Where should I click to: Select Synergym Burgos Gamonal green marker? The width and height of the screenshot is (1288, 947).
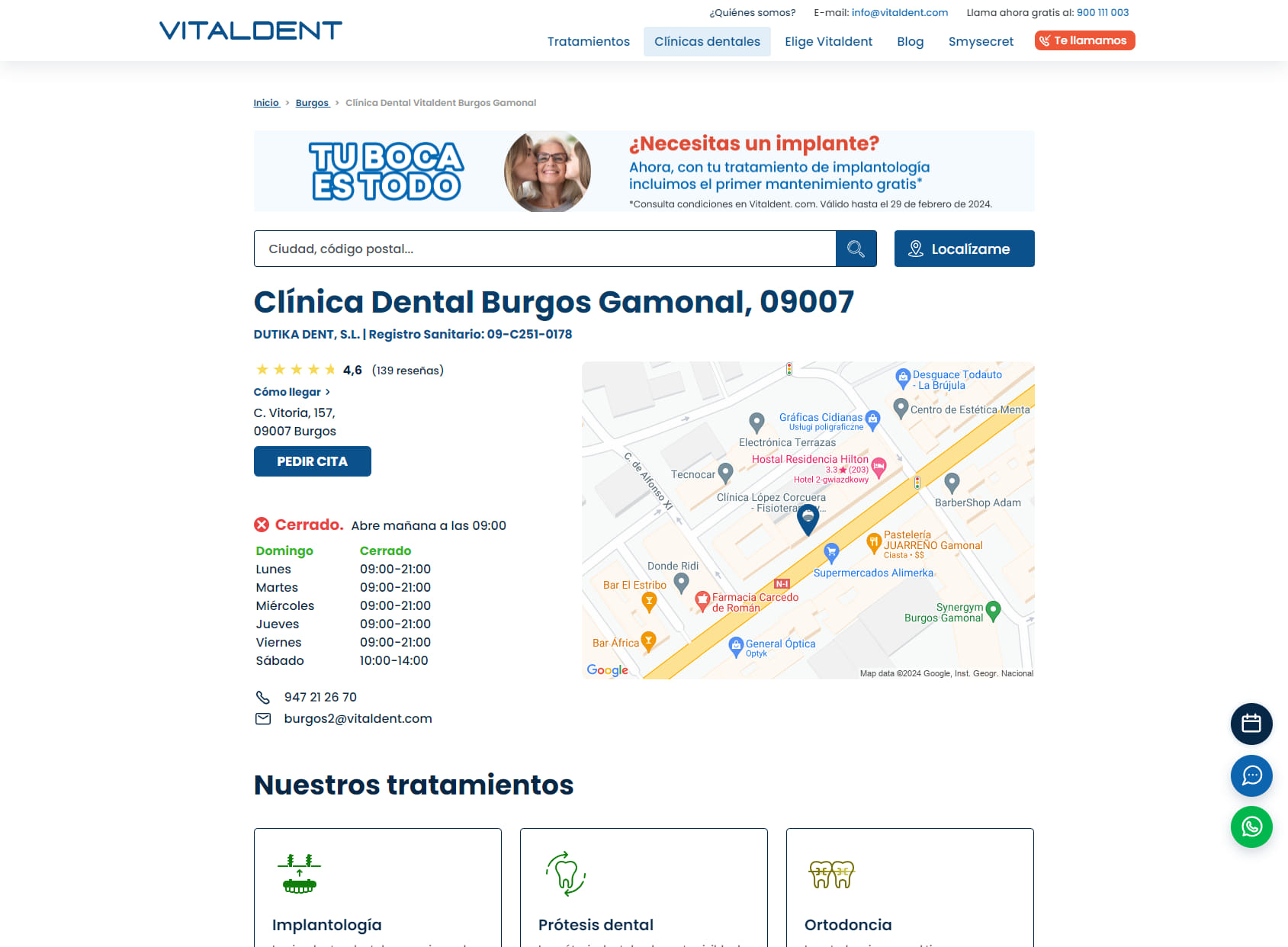coord(993,611)
